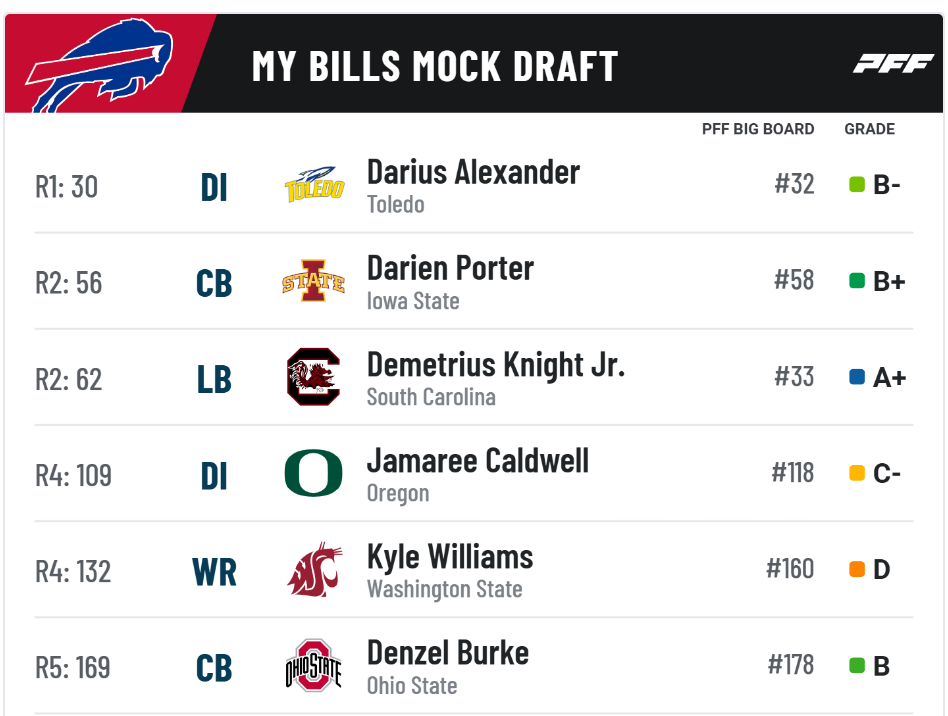The height and width of the screenshot is (716, 948).
Task: Click the PFF BIG BOARD column header
Action: (758, 129)
